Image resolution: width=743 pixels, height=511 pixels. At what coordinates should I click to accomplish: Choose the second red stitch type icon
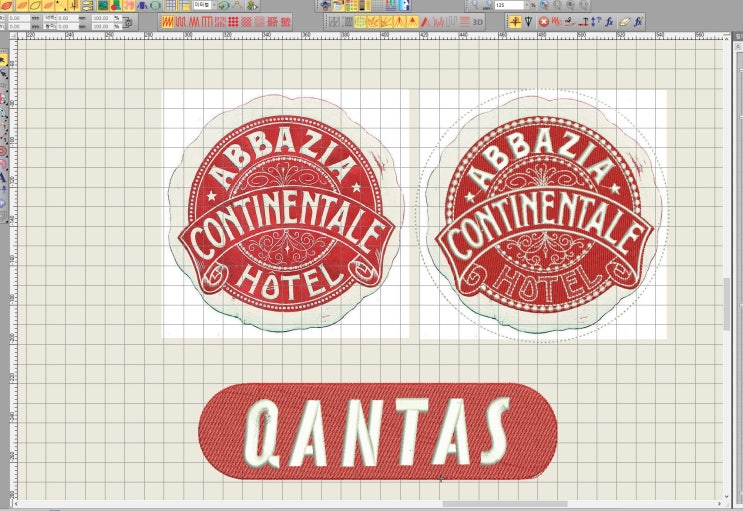180,22
